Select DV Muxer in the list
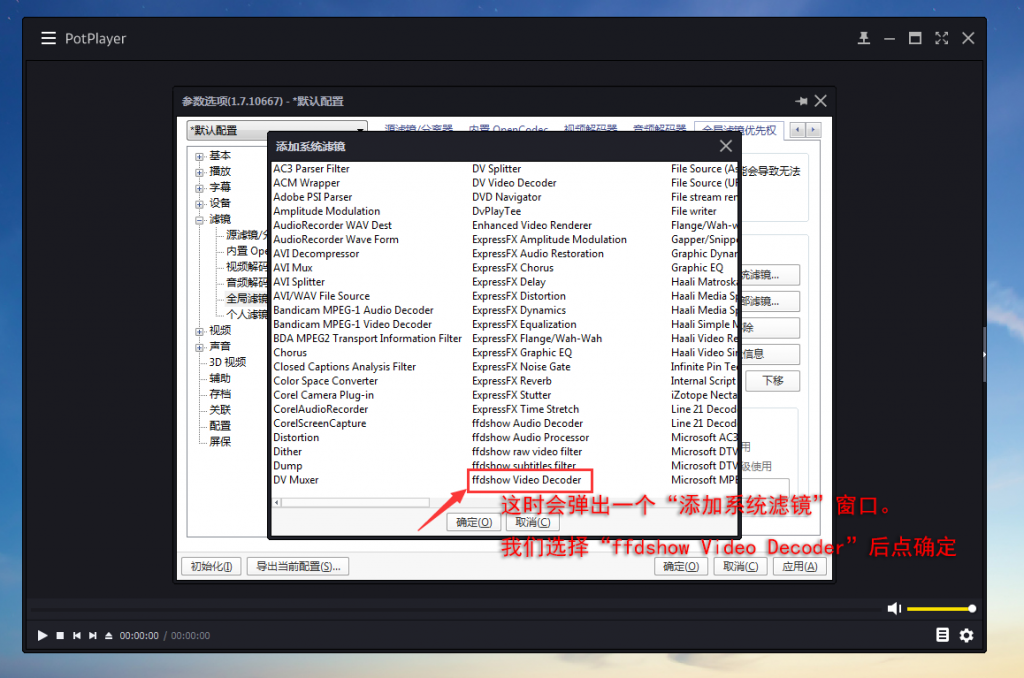Screen dimensions: 1024x678 point(296,480)
